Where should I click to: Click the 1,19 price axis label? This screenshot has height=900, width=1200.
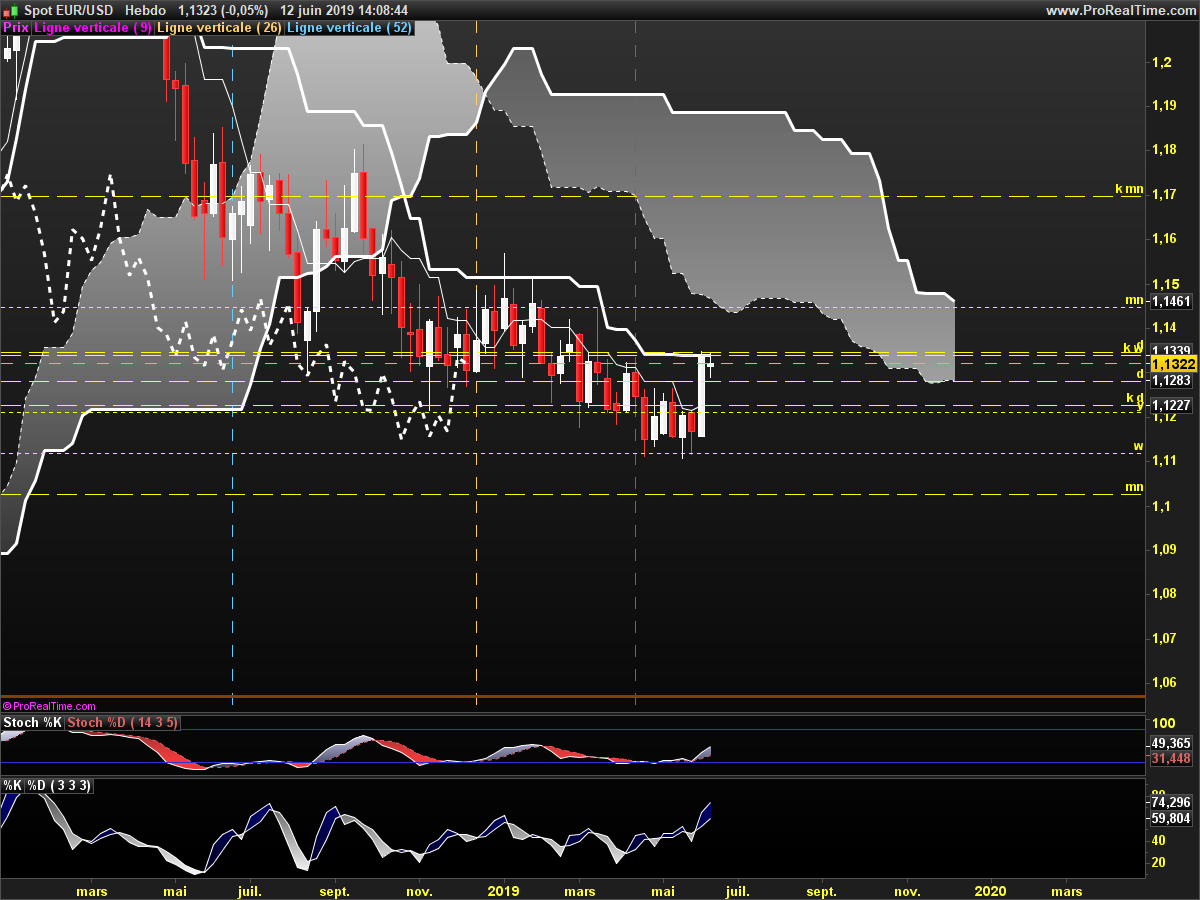(x=1164, y=106)
